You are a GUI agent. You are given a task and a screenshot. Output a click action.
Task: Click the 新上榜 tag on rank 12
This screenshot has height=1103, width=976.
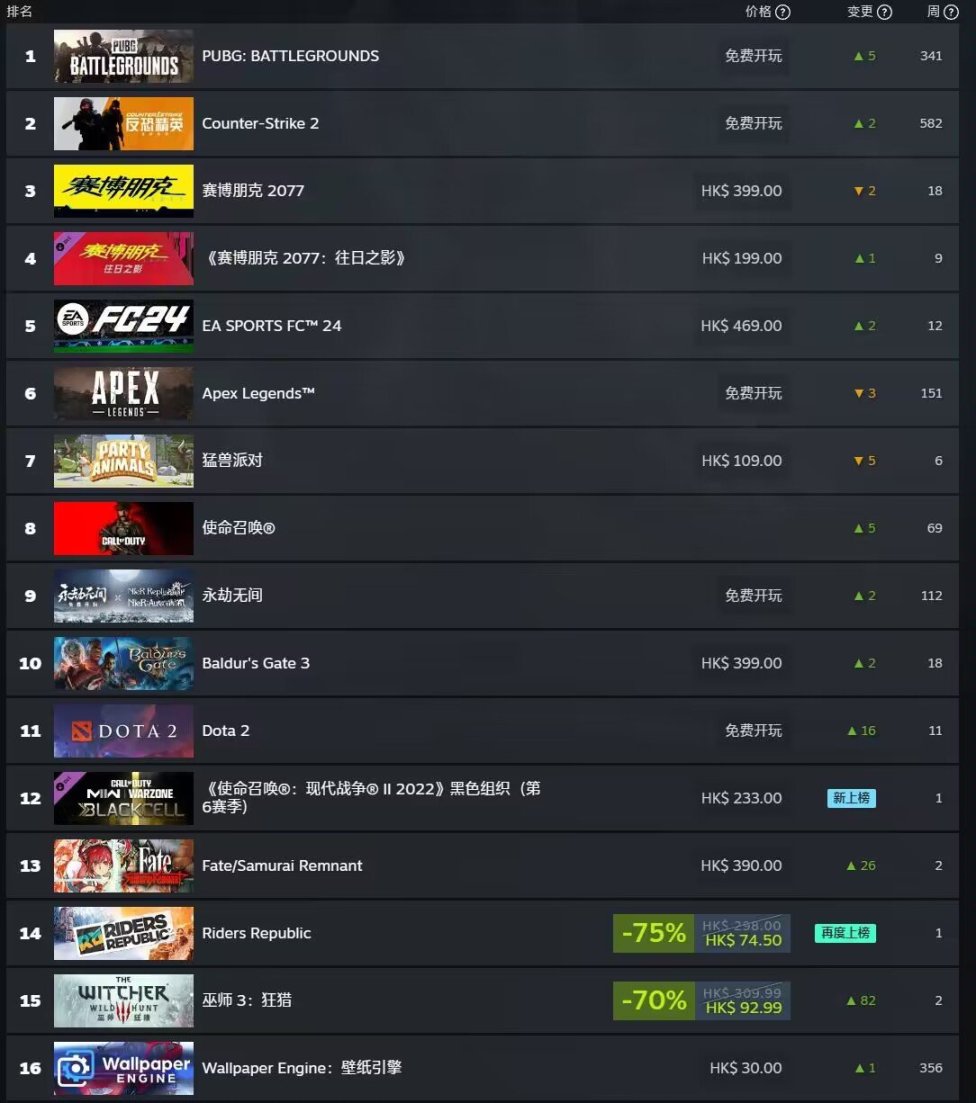(x=851, y=798)
